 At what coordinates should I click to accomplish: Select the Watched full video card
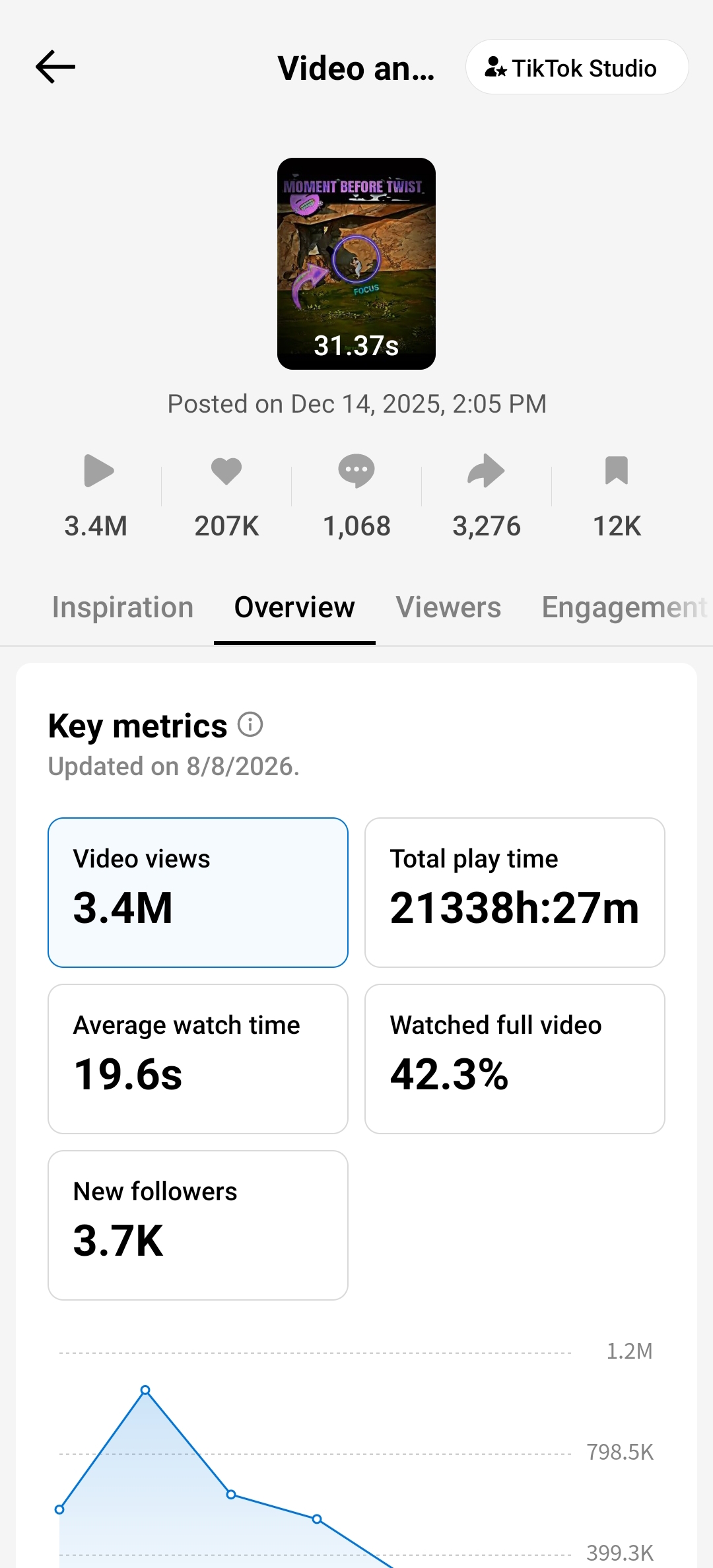[515, 1059]
